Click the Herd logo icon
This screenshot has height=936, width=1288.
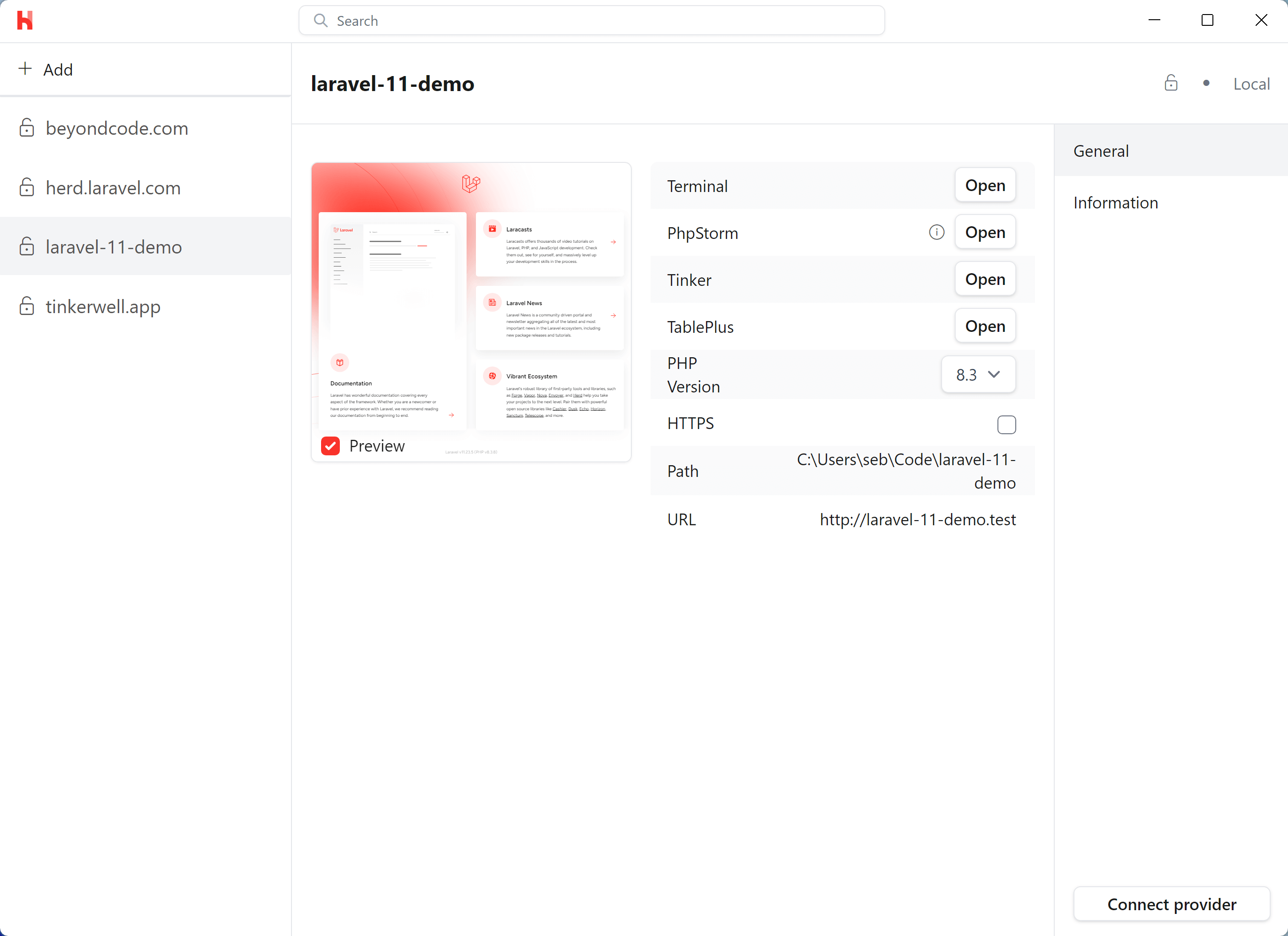click(24, 21)
